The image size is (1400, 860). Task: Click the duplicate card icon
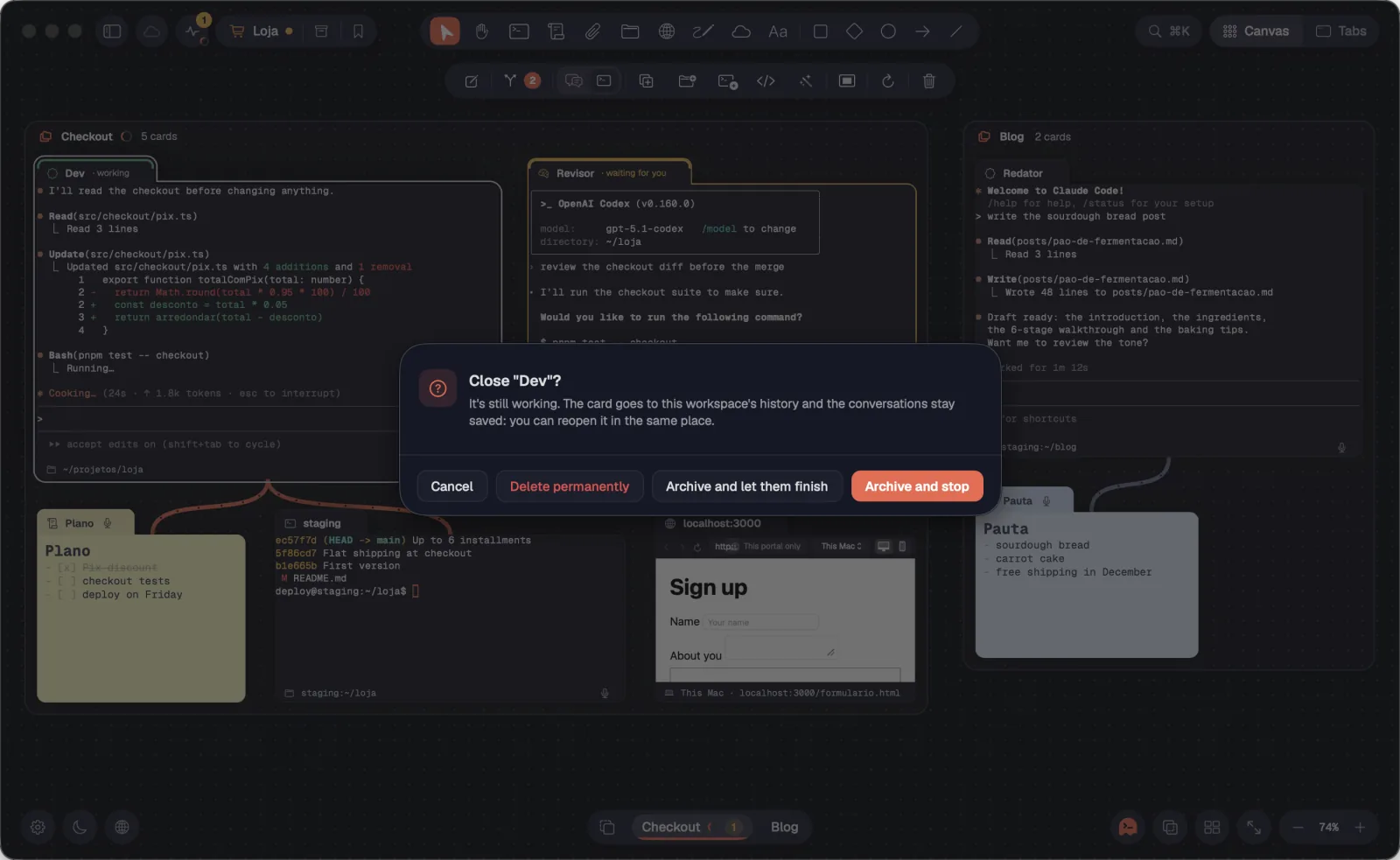tap(647, 81)
